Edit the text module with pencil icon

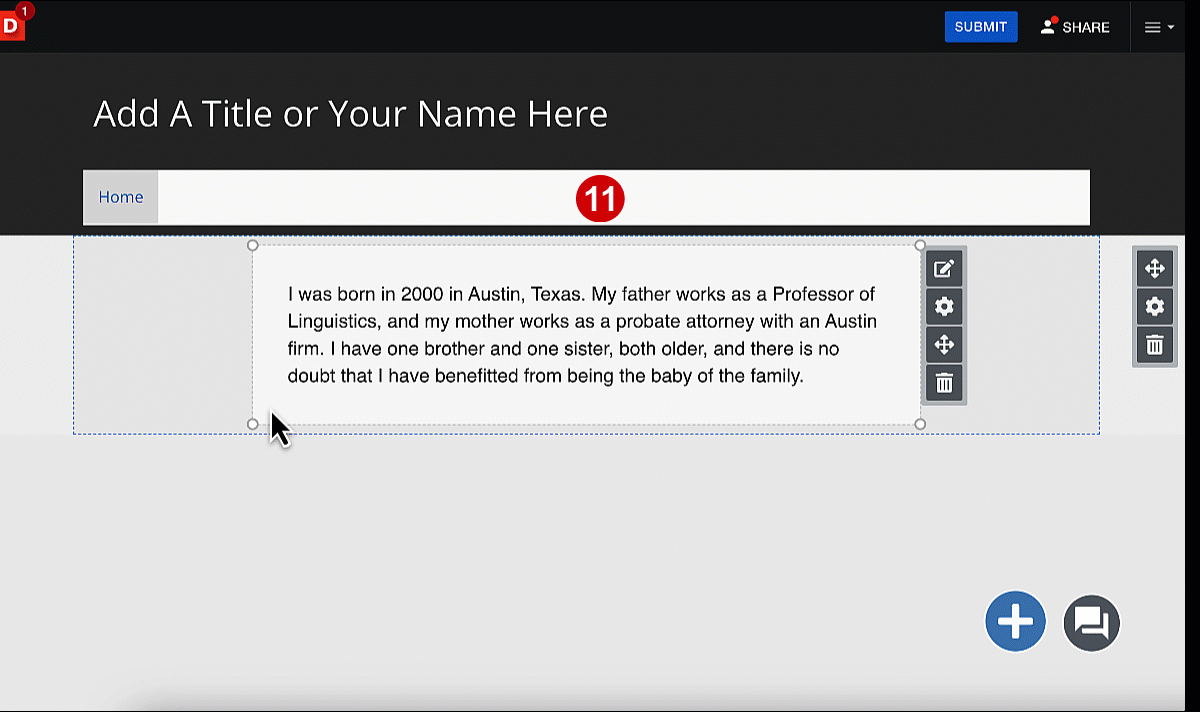pyautogui.click(x=944, y=268)
